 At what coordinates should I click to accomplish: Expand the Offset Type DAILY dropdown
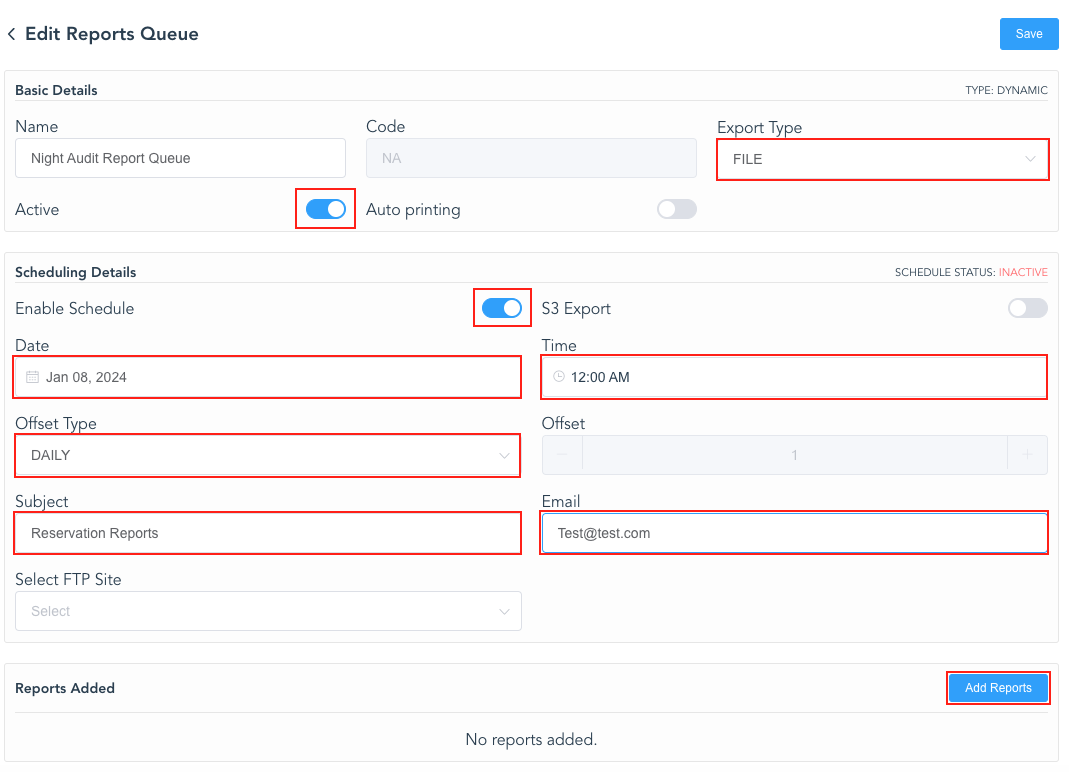coord(267,455)
